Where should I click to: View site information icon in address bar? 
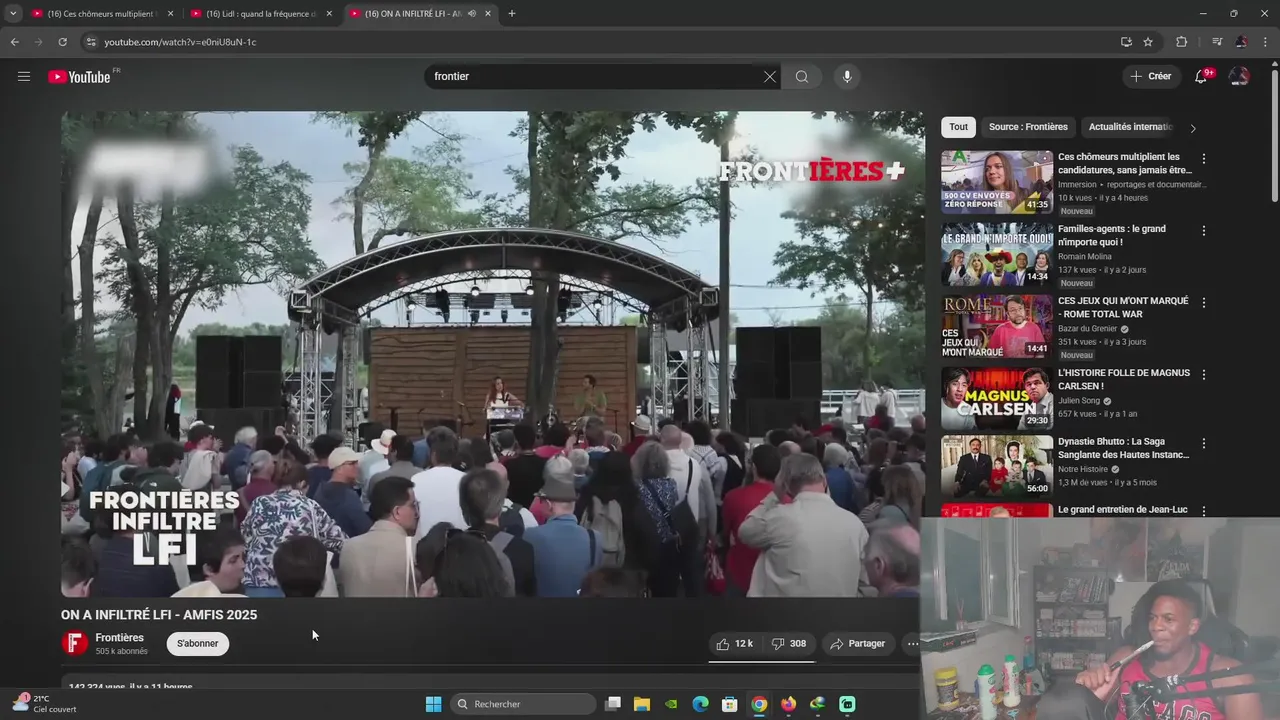coord(91,42)
